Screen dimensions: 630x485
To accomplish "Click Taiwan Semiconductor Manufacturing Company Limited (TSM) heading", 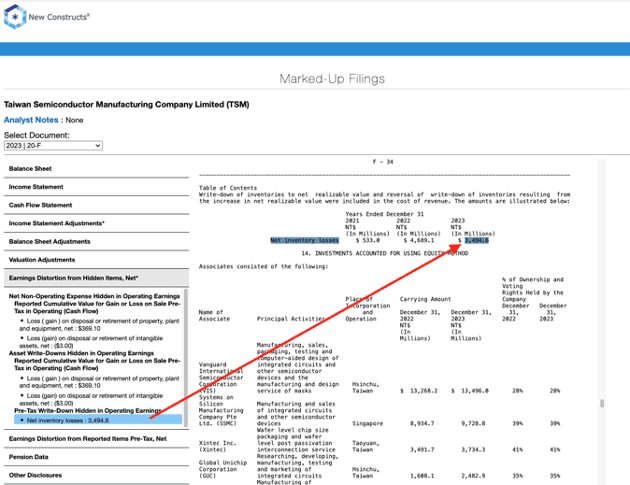I will tap(127, 104).
